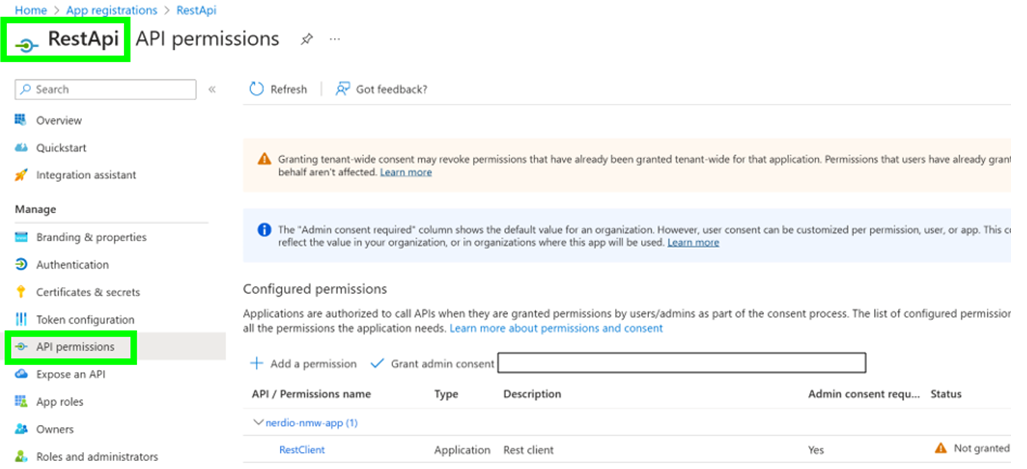Click the RestApi app registration icon
1027x469 pixels.
click(27, 45)
